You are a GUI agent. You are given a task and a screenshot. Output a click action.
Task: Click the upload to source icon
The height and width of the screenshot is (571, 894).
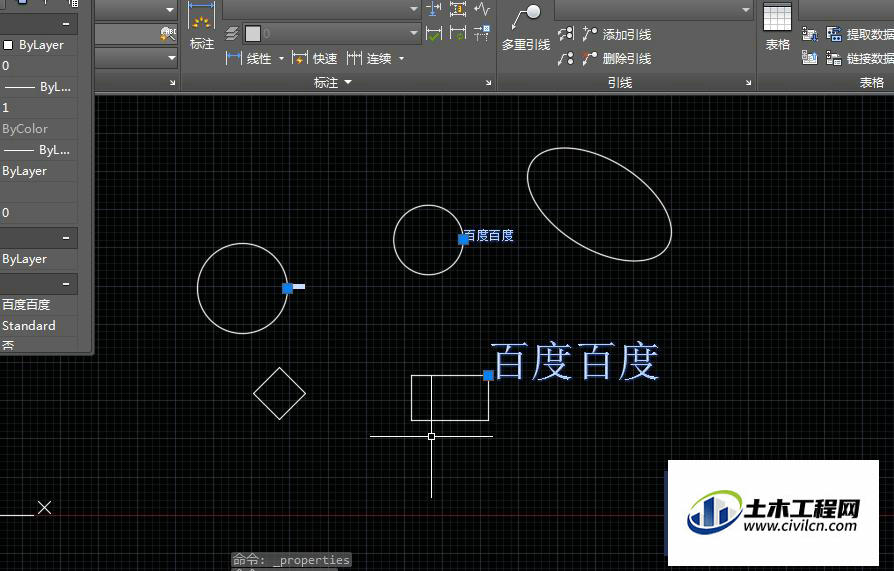(x=810, y=58)
